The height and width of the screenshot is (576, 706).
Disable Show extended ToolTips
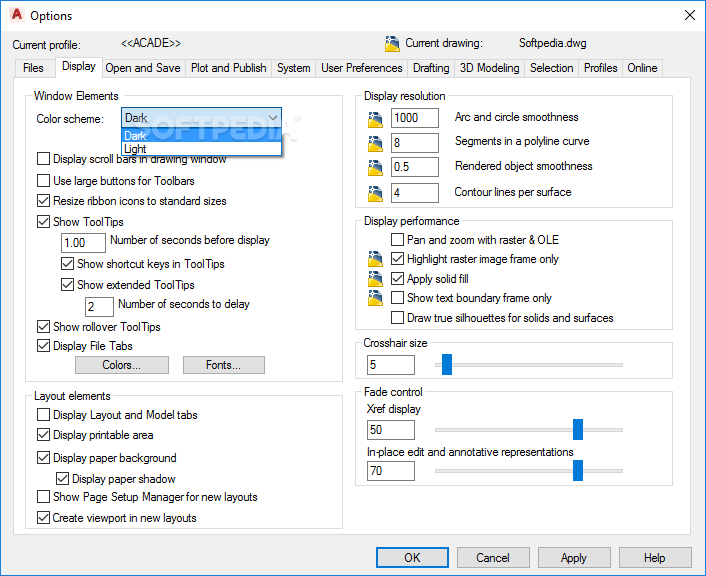pyautogui.click(x=67, y=285)
